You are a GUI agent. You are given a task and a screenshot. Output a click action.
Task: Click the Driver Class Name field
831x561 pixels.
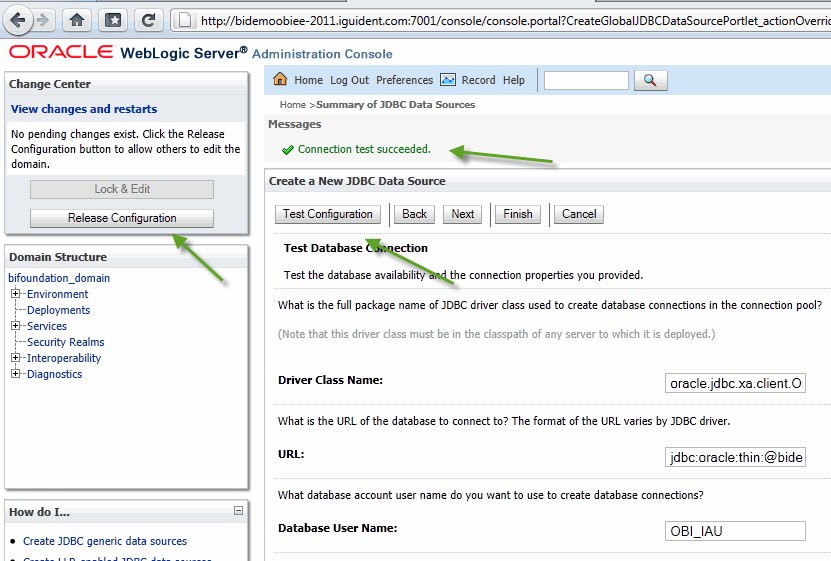(x=735, y=383)
